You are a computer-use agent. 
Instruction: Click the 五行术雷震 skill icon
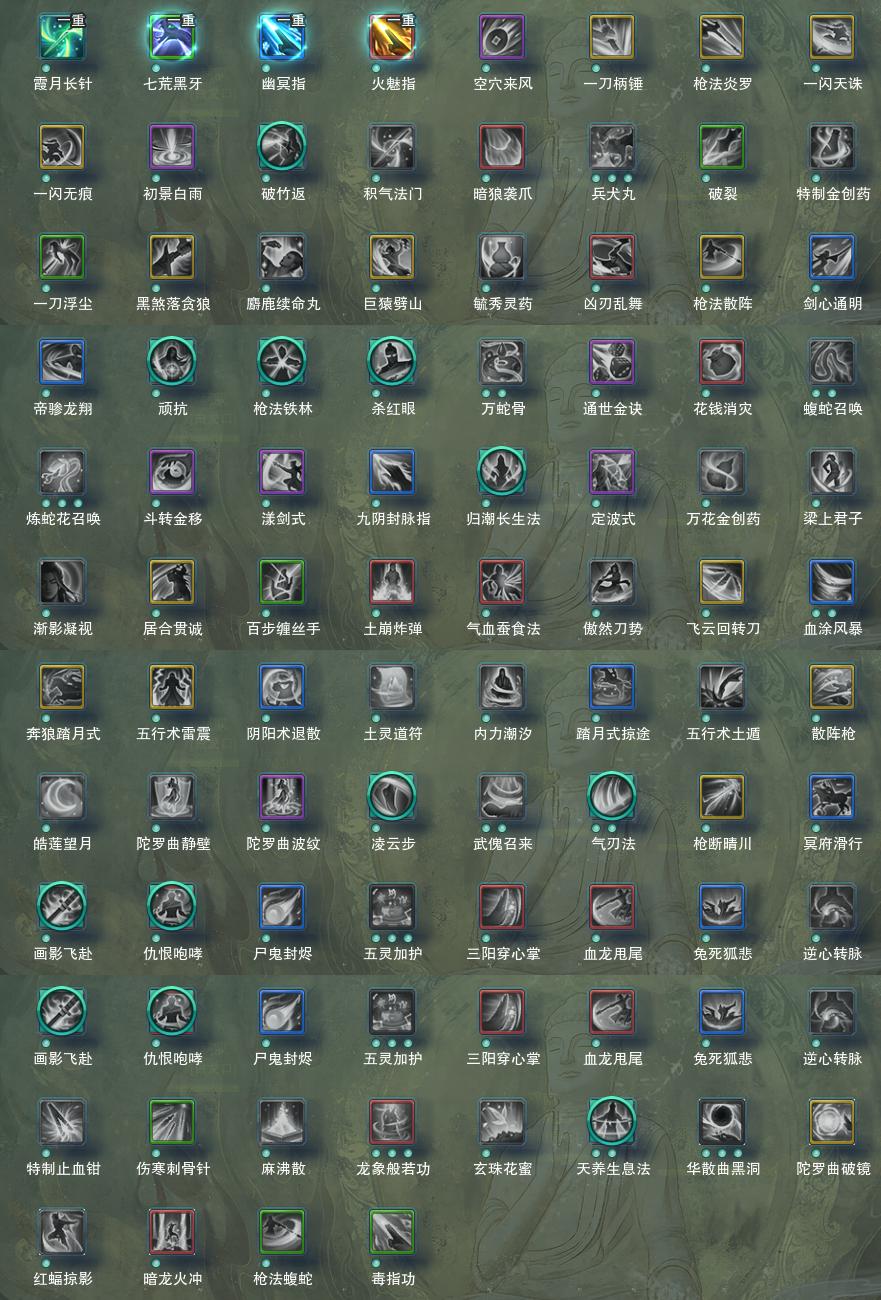click(x=172, y=687)
